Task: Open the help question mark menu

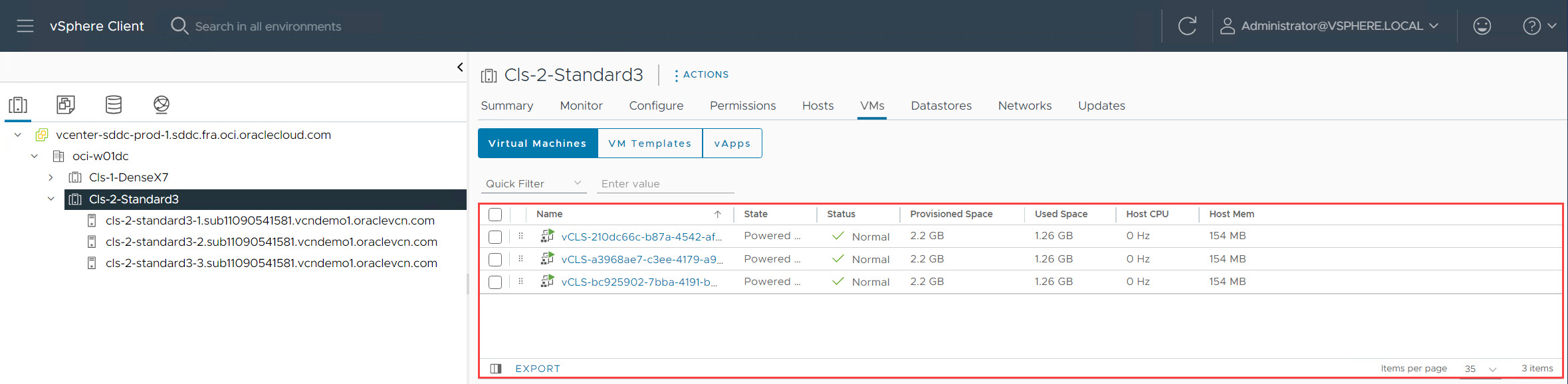Action: [1539, 26]
